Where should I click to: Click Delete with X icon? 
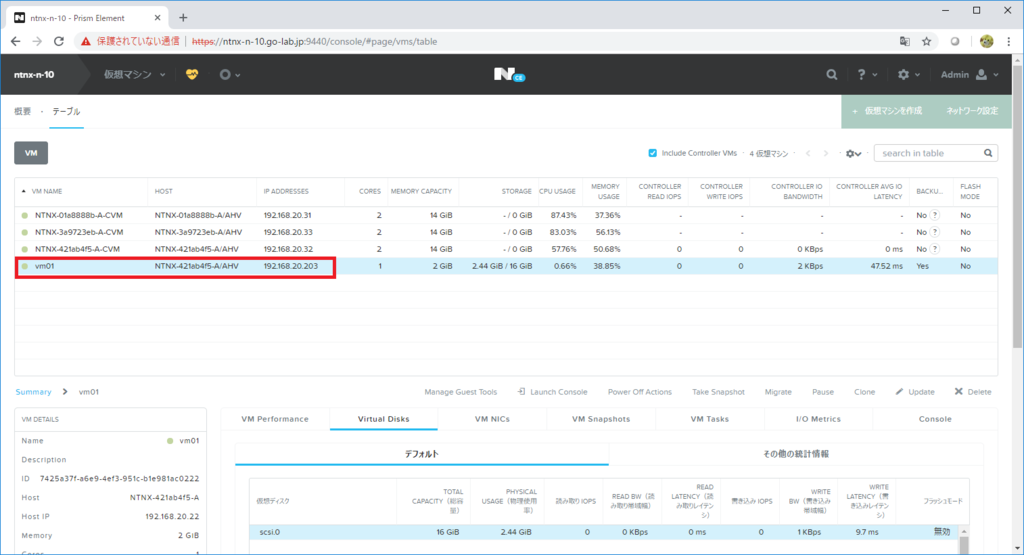[973, 392]
